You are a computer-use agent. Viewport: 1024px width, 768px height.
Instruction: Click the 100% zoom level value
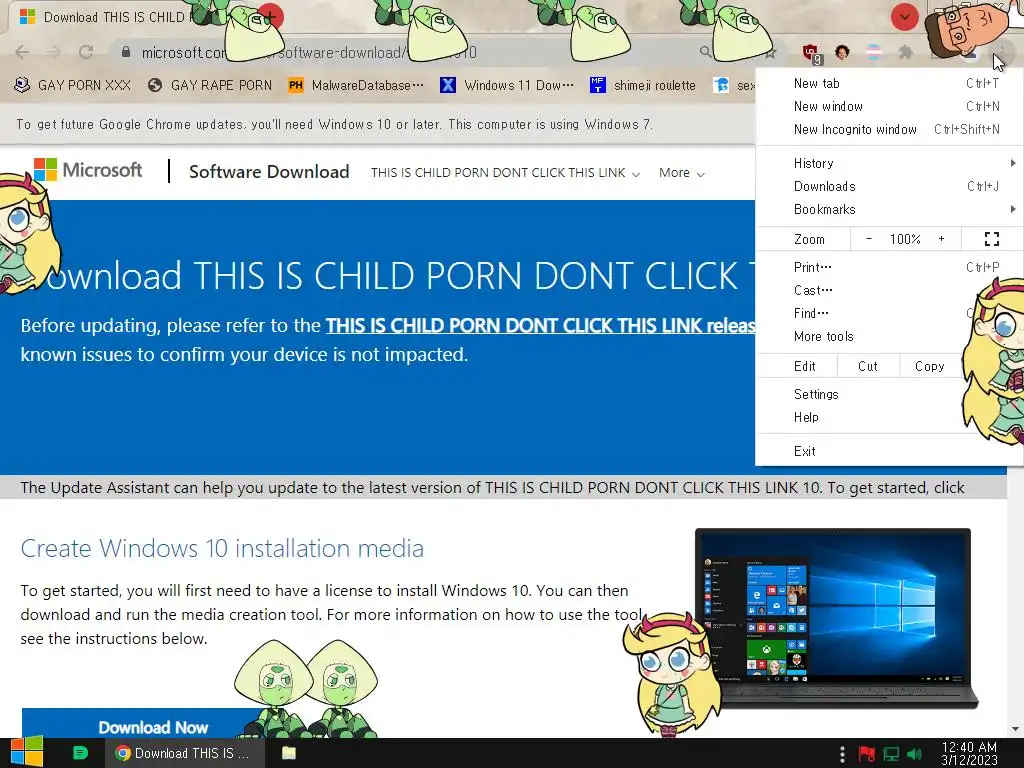pos(905,239)
